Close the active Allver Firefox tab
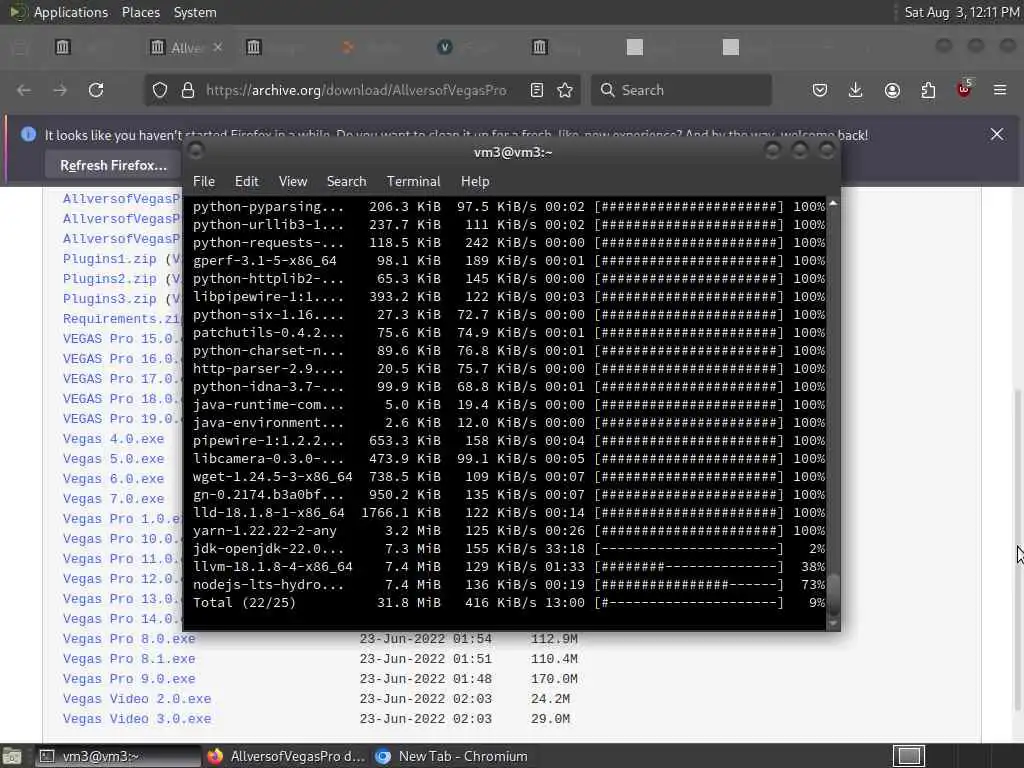 [217, 47]
